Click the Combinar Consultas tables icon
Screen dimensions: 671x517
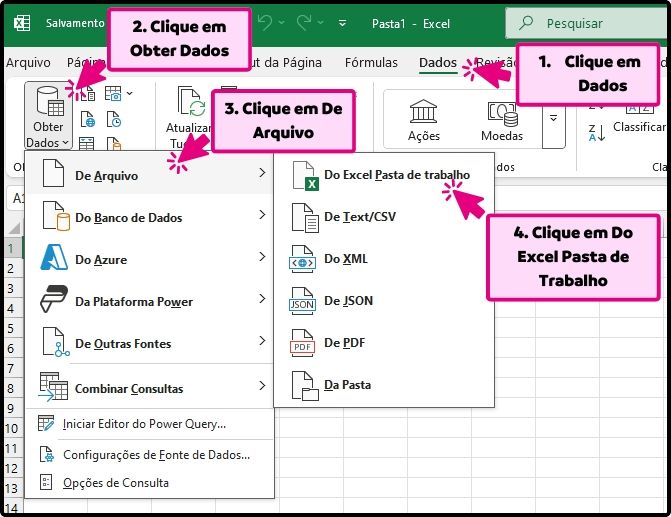(x=53, y=386)
